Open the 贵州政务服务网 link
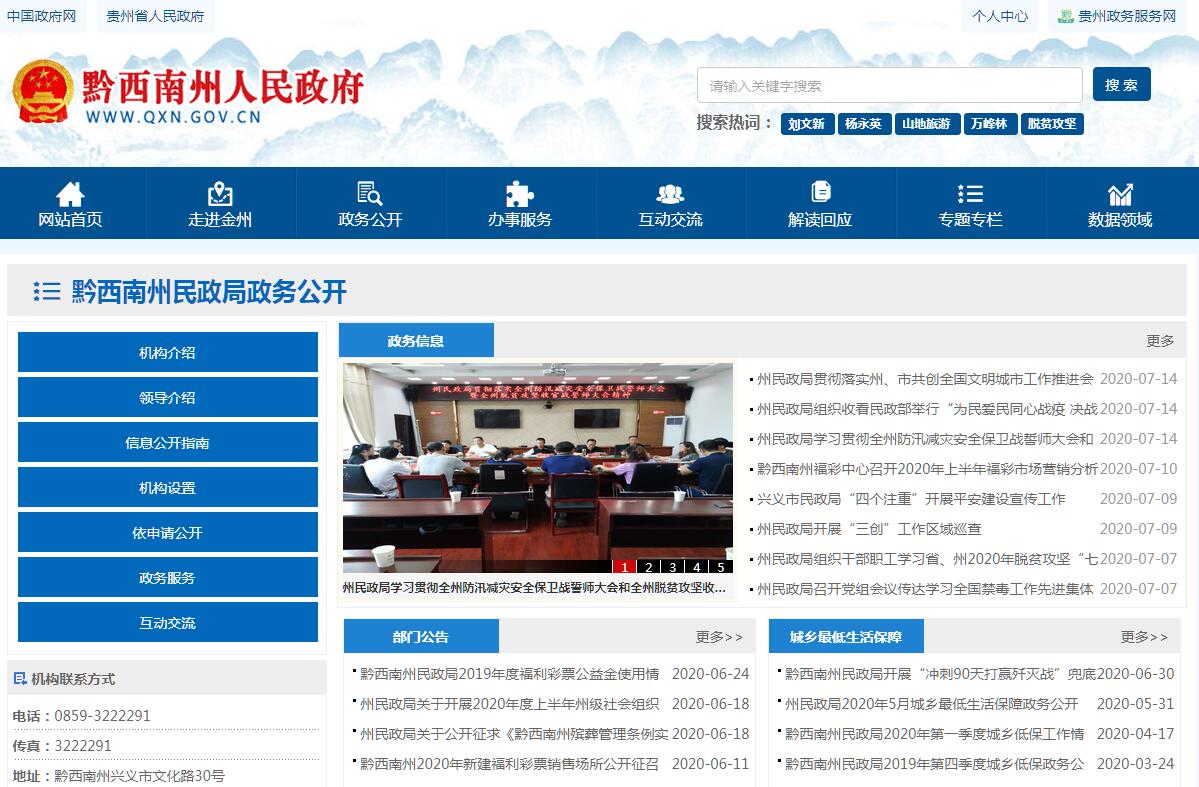This screenshot has width=1199, height=787. (x=1116, y=16)
